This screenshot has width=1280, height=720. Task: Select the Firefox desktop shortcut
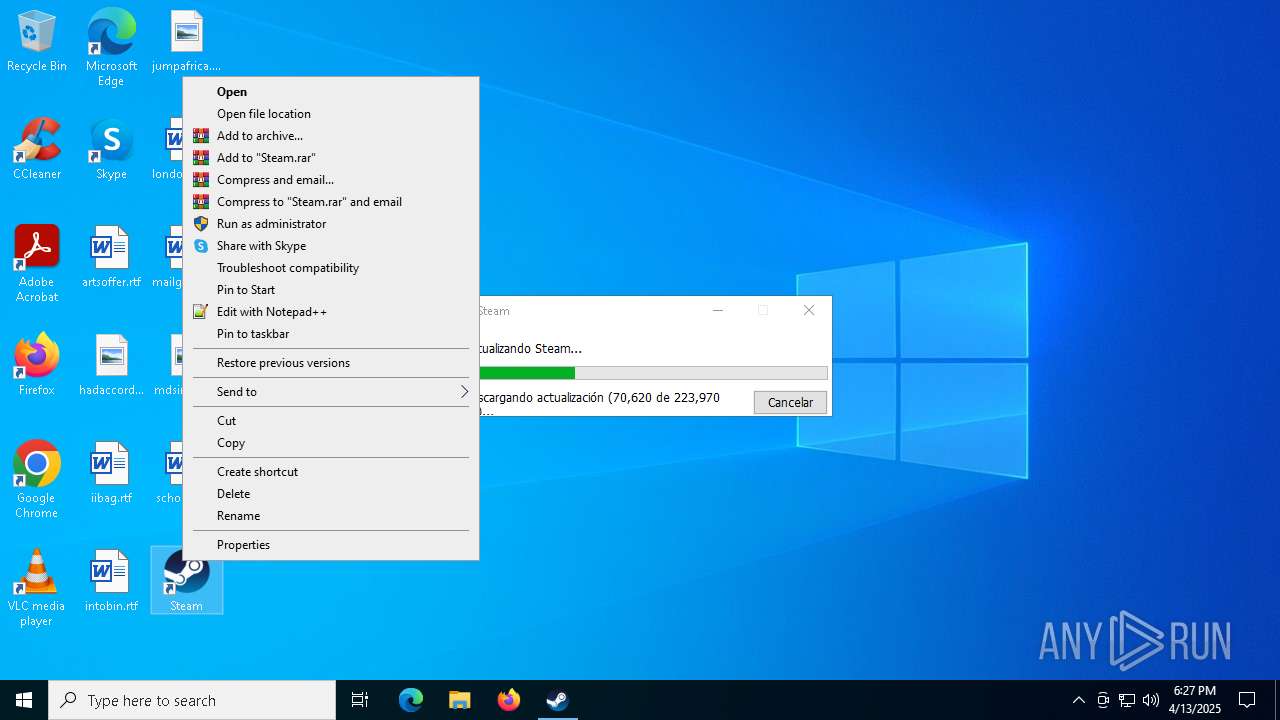click(37, 366)
